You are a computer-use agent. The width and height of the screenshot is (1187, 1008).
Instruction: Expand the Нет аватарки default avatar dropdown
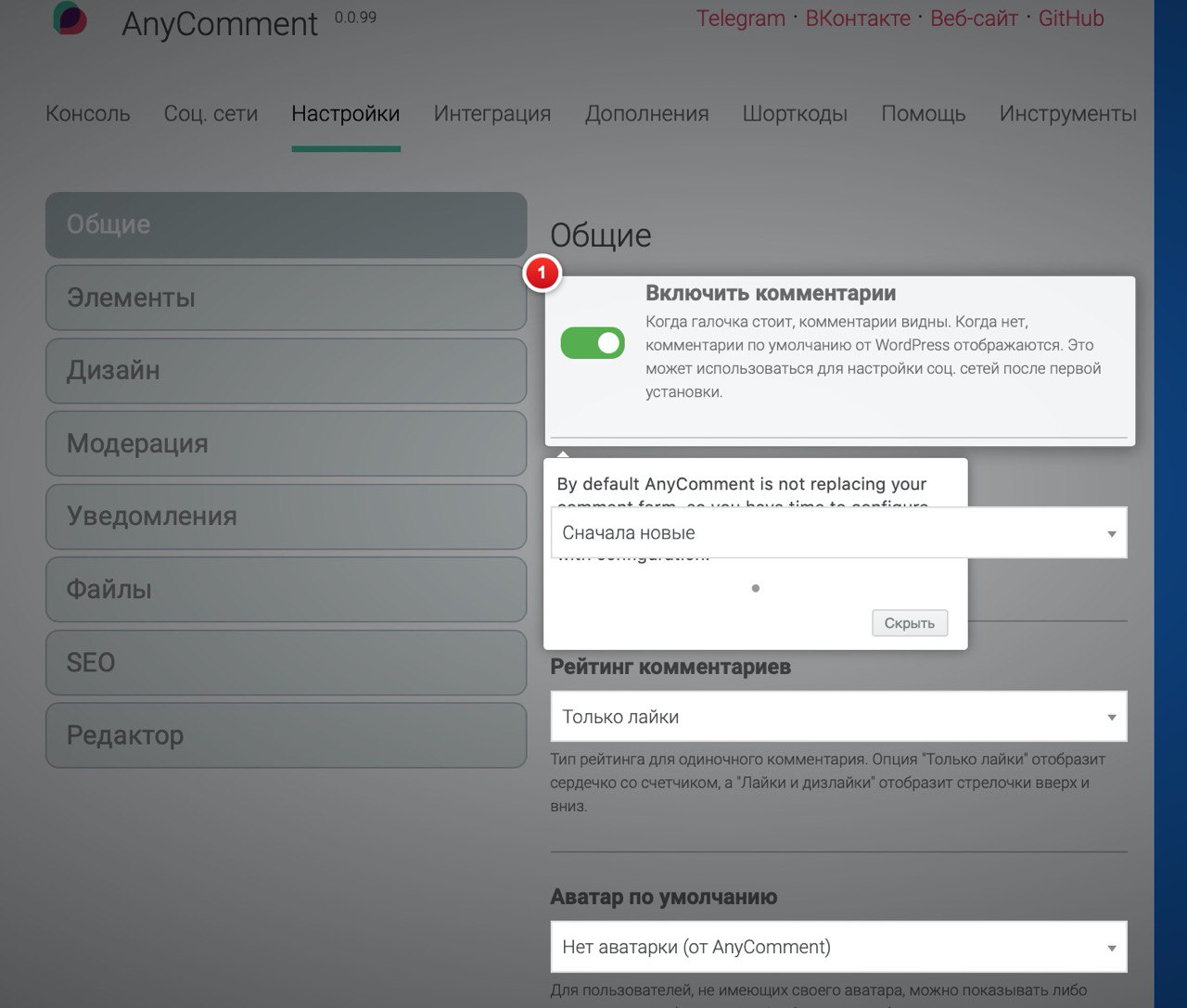(x=838, y=947)
